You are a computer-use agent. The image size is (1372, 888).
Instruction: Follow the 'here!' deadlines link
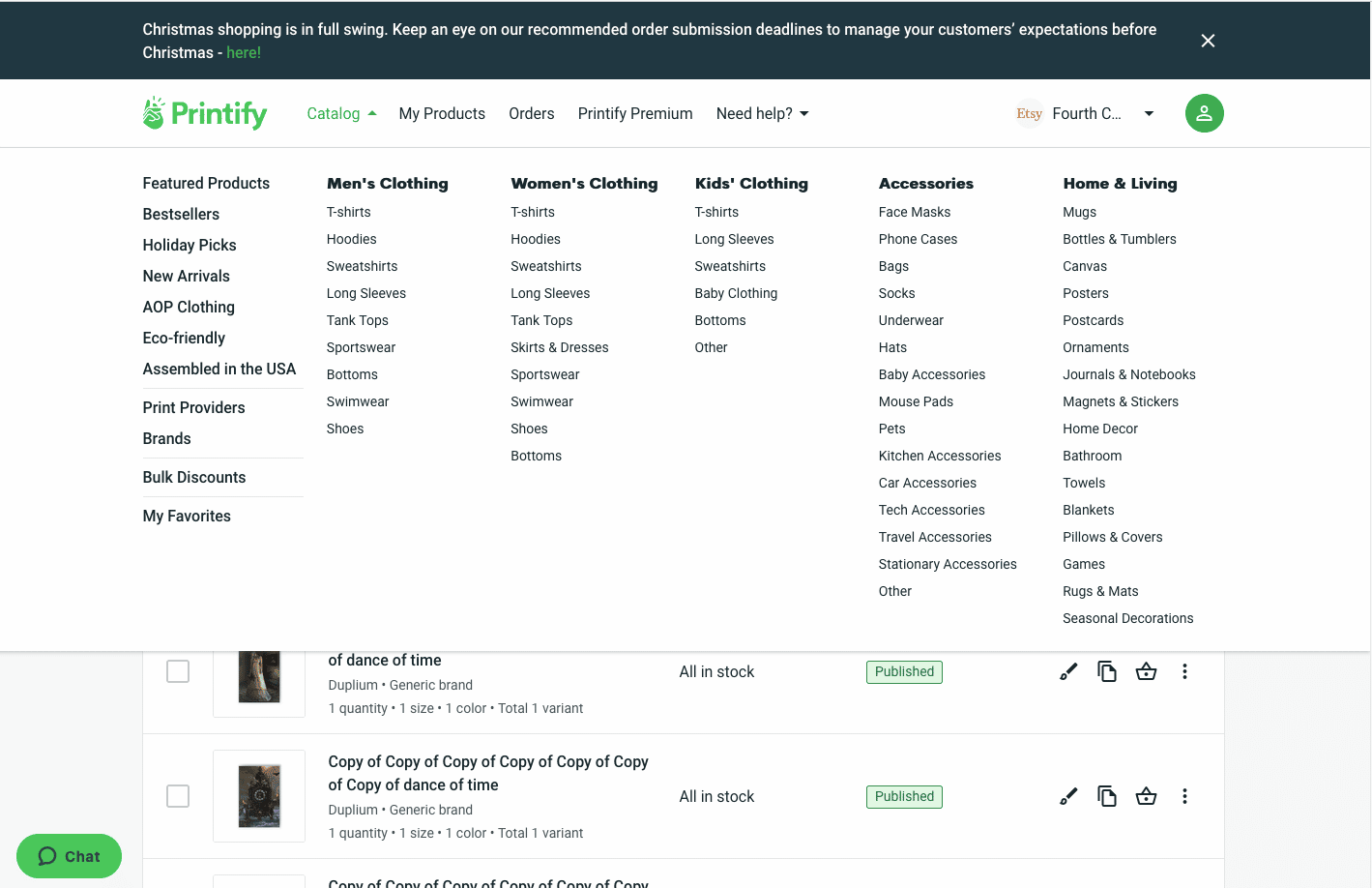(244, 52)
